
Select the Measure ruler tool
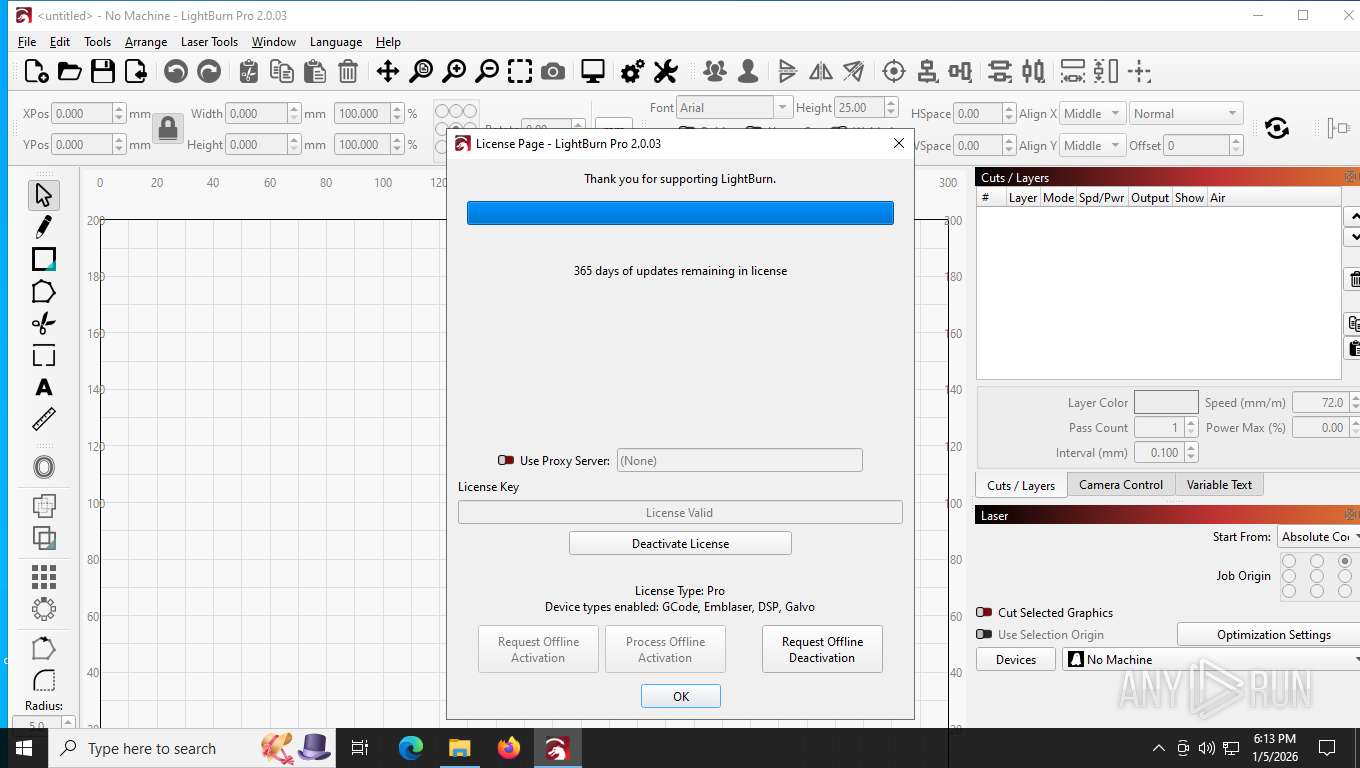point(43,419)
